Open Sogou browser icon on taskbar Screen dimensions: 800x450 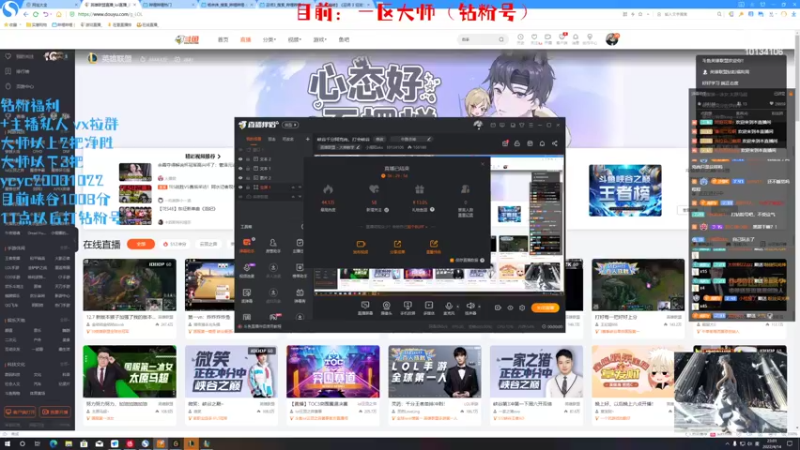point(145,444)
